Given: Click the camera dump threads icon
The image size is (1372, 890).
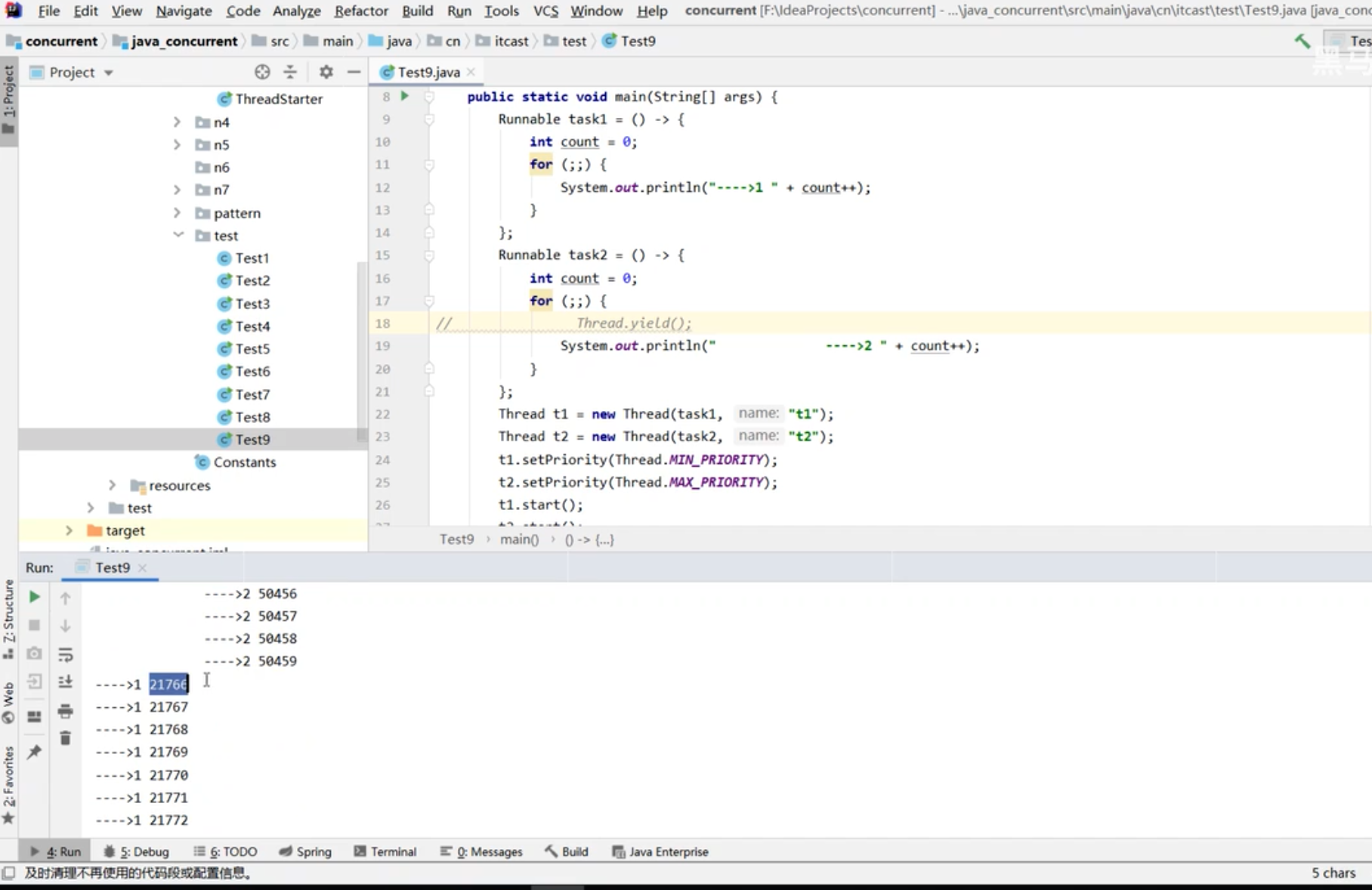Looking at the screenshot, I should (x=34, y=654).
